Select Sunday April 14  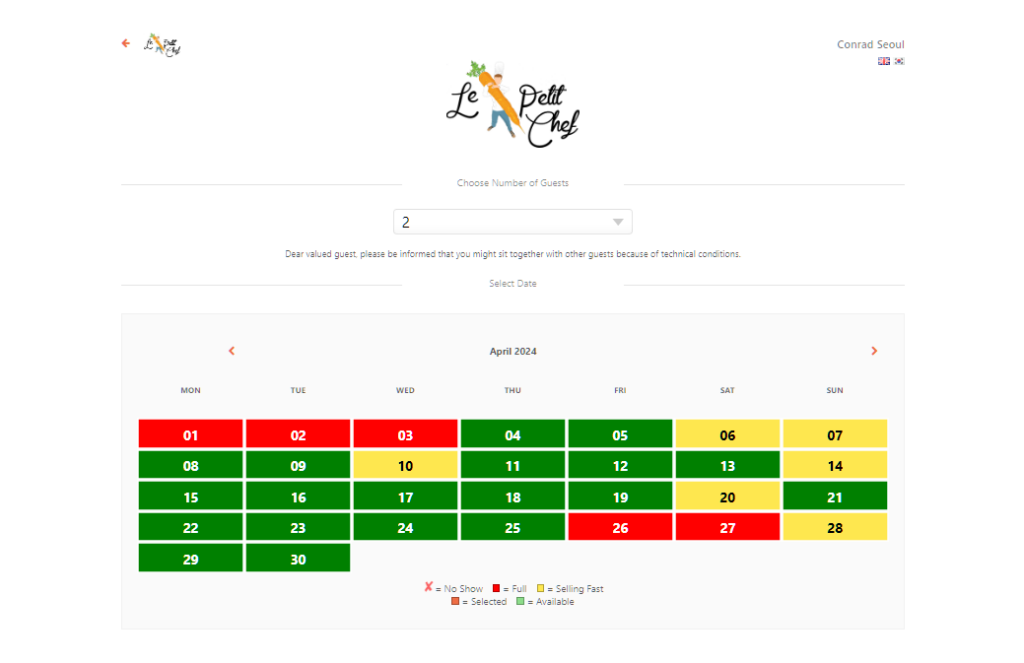[835, 464]
